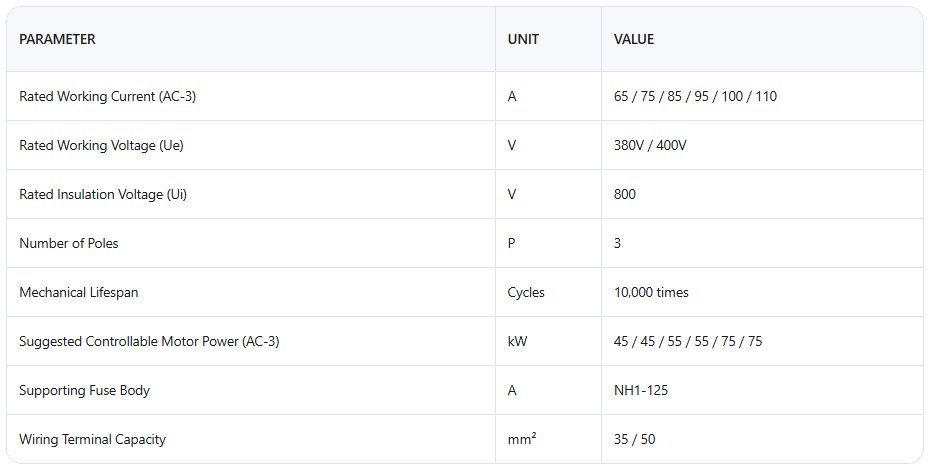Image resolution: width=931 pixels, height=468 pixels.
Task: Select the Wiring Terminal Capacity label
Action: pyautogui.click(x=92, y=439)
